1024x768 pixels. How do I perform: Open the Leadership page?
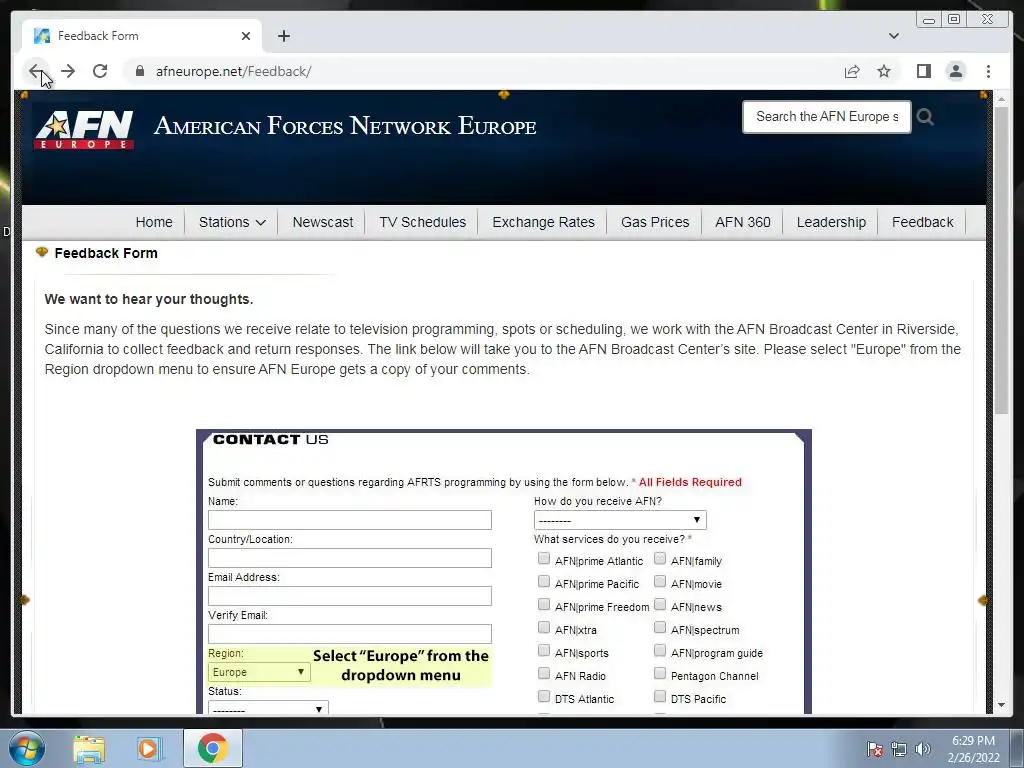pos(831,222)
